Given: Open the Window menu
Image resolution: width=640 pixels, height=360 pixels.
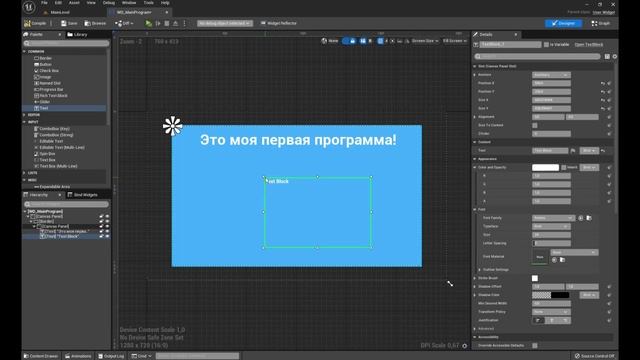Looking at the screenshot, I should point(129,3).
